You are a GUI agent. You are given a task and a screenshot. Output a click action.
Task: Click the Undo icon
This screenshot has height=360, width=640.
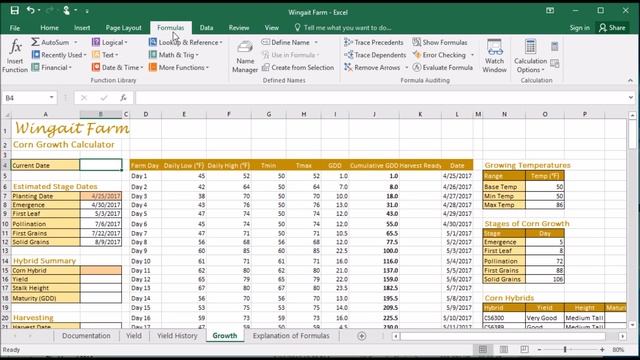pyautogui.click(x=30, y=11)
